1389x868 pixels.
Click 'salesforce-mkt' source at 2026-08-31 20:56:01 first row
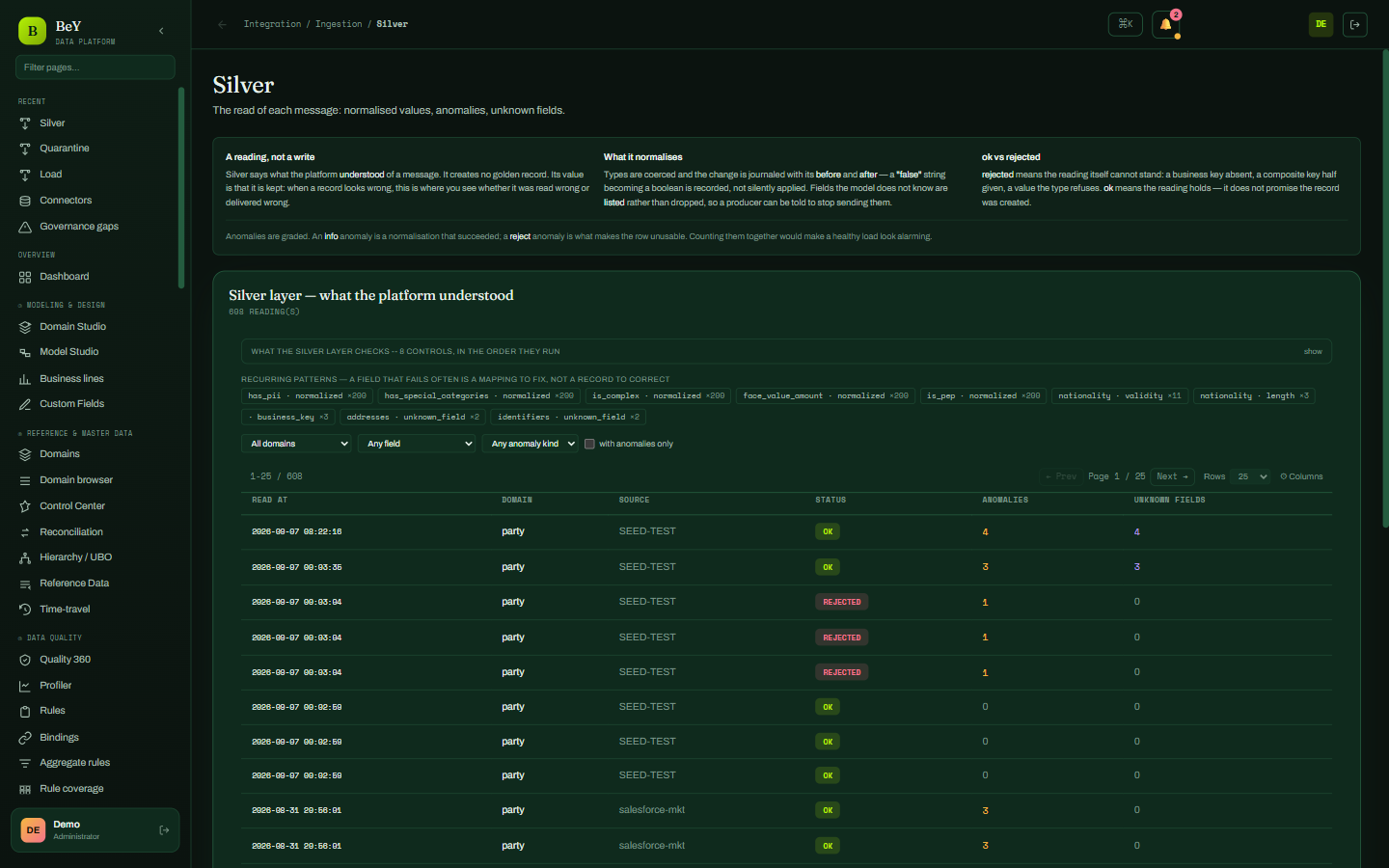click(652, 810)
